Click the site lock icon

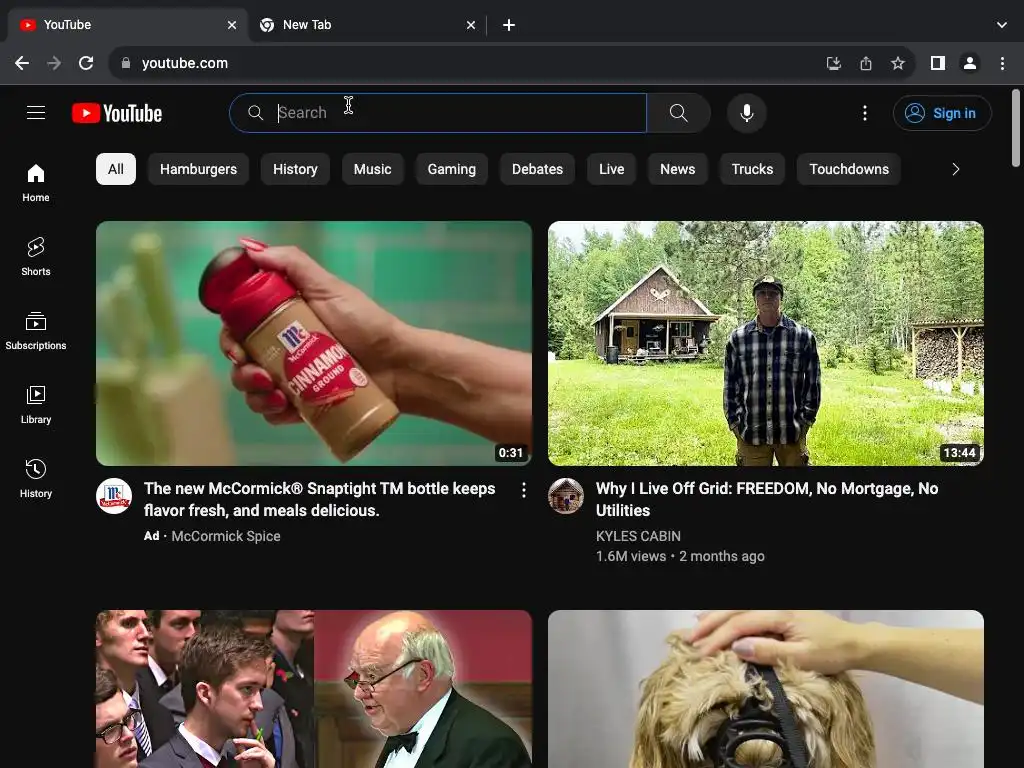click(x=126, y=63)
